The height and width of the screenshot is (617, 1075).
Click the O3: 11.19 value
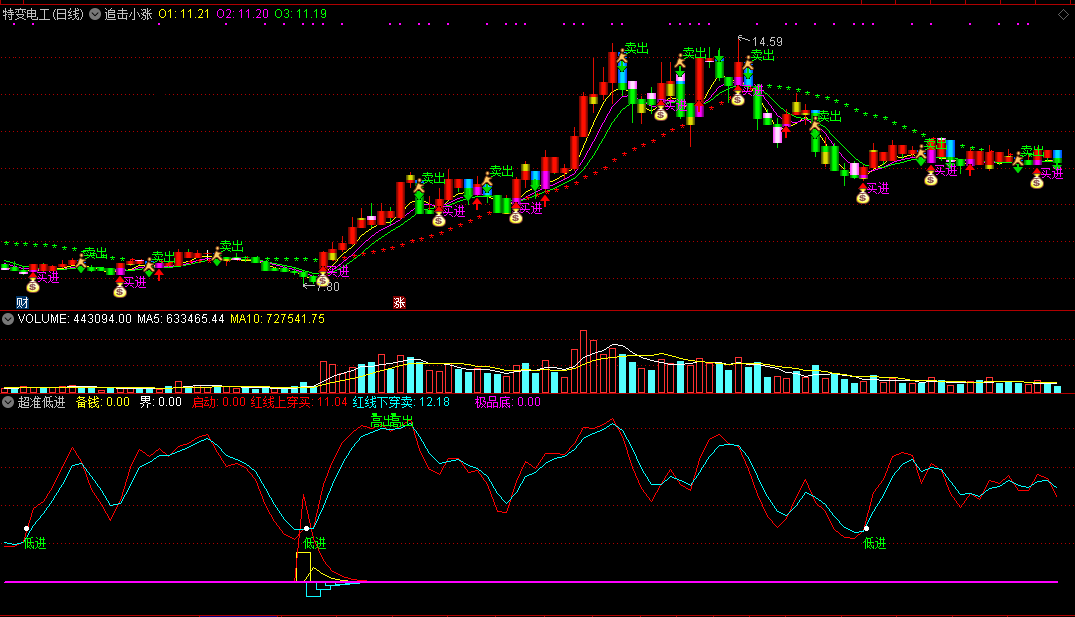pos(301,14)
